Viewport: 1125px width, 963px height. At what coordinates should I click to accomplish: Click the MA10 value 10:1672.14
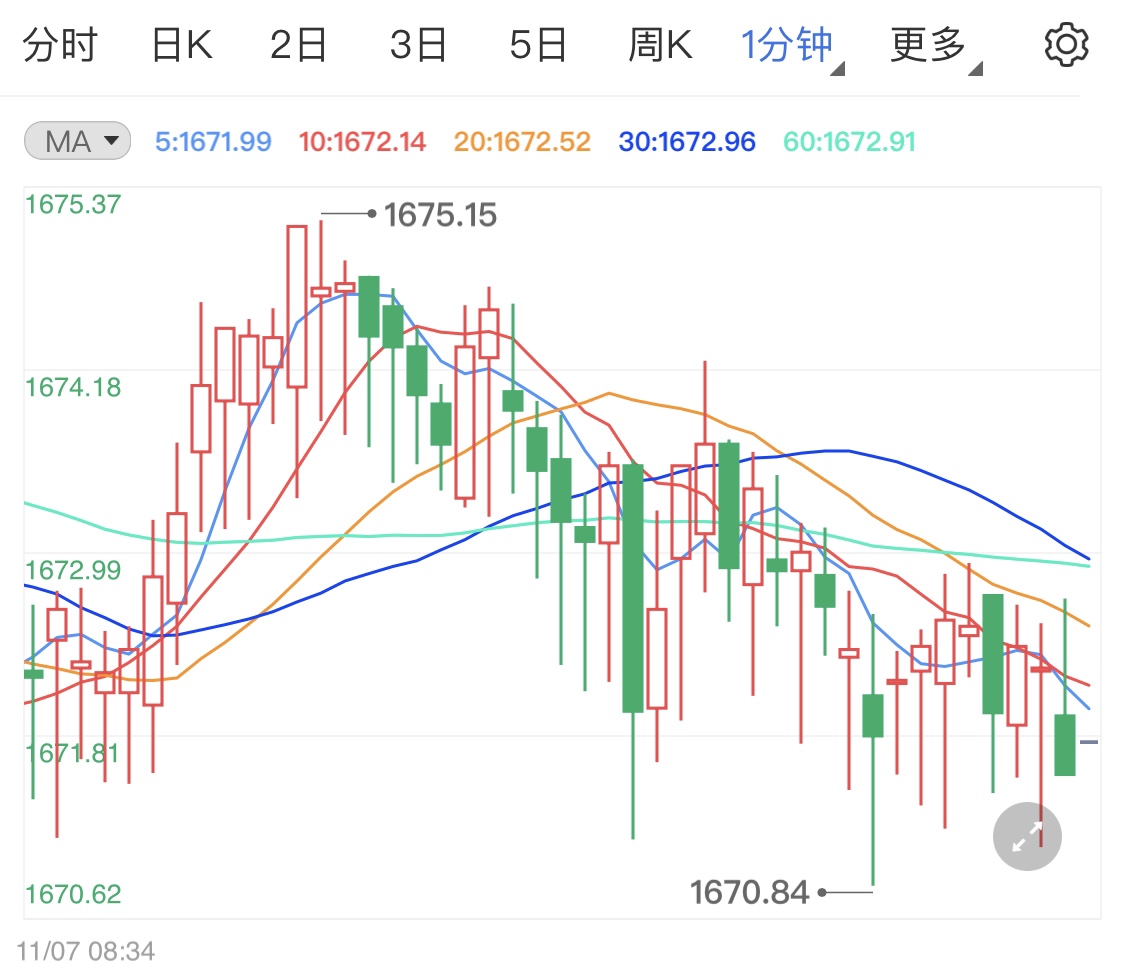[362, 141]
